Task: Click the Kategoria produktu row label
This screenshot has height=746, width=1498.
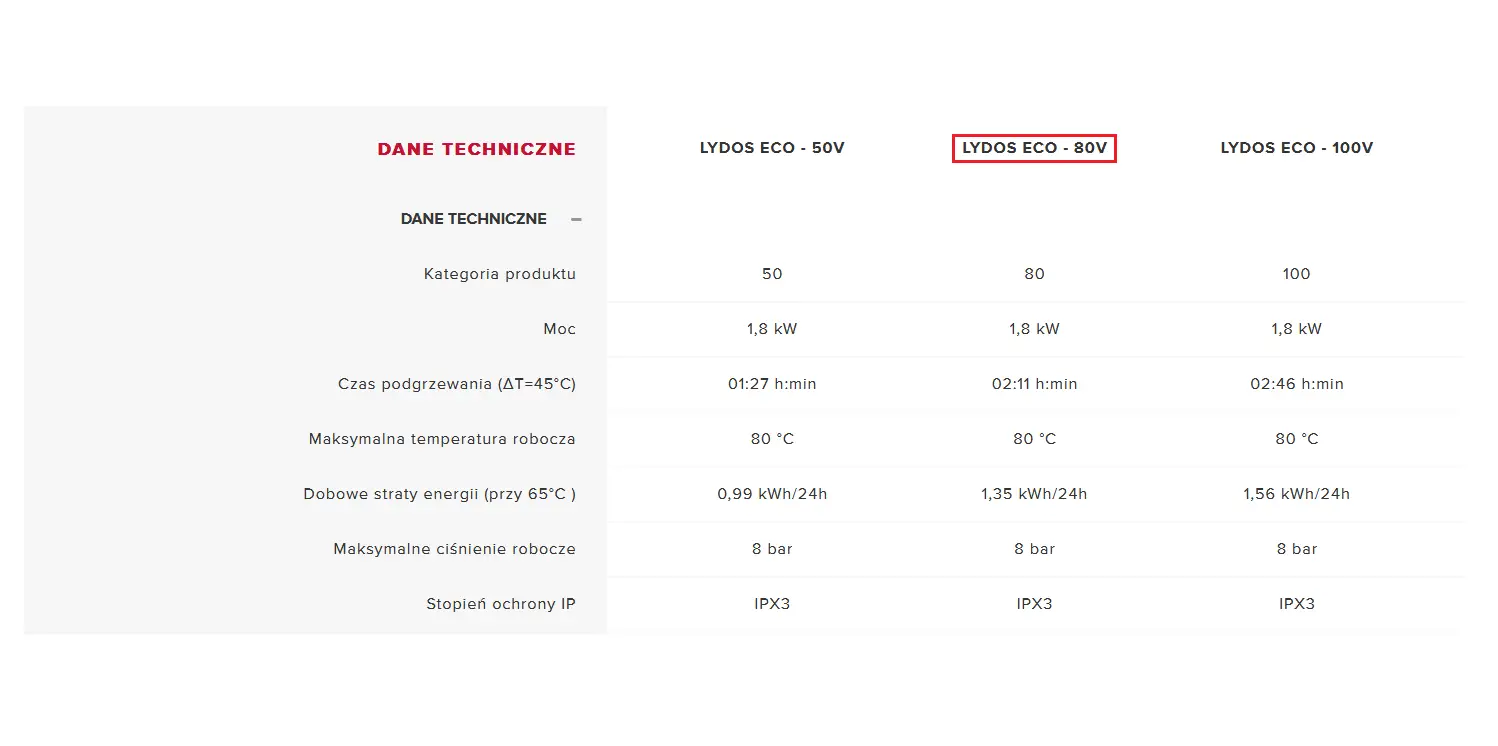Action: (x=500, y=274)
